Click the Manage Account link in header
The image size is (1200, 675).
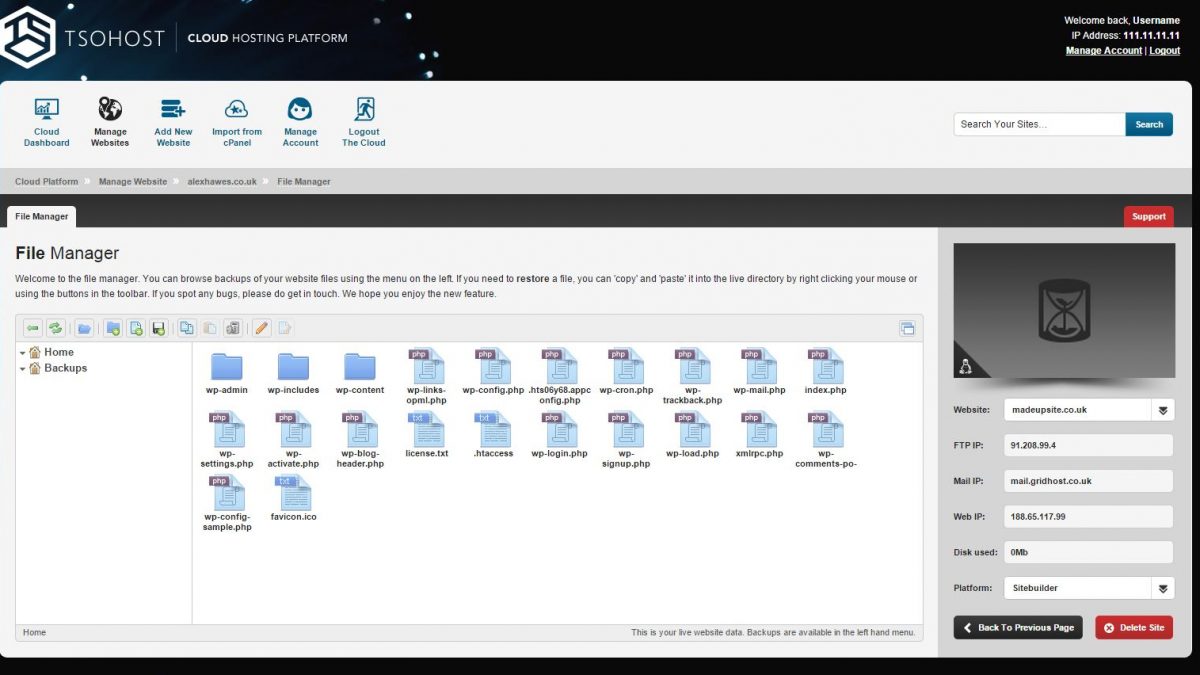click(1104, 51)
